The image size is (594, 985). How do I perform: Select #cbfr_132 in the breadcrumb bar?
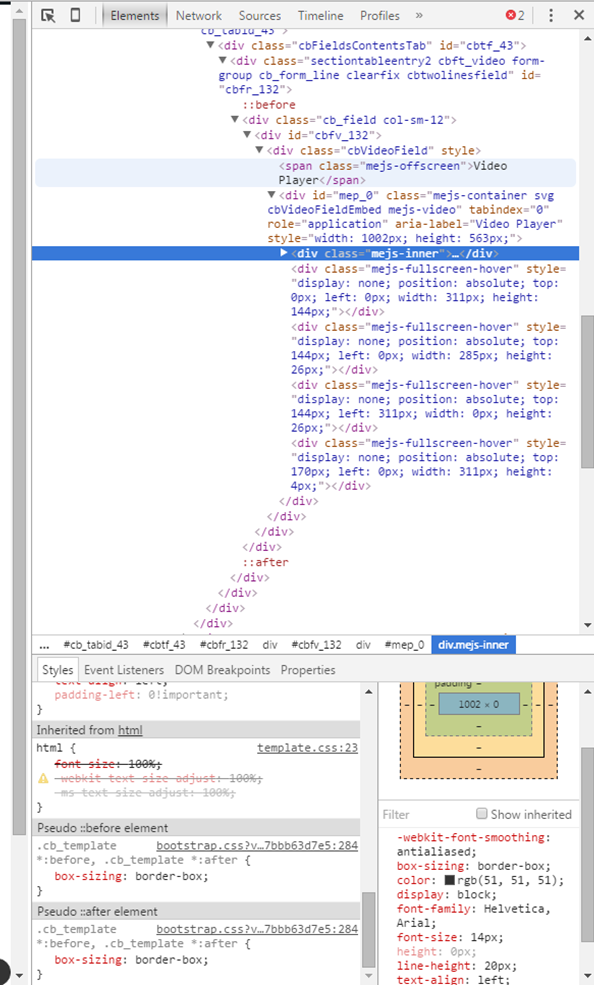click(x=224, y=645)
